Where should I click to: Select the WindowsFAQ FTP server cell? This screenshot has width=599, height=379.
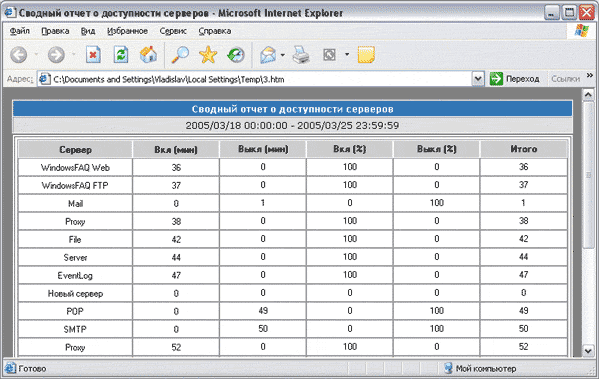click(x=75, y=185)
